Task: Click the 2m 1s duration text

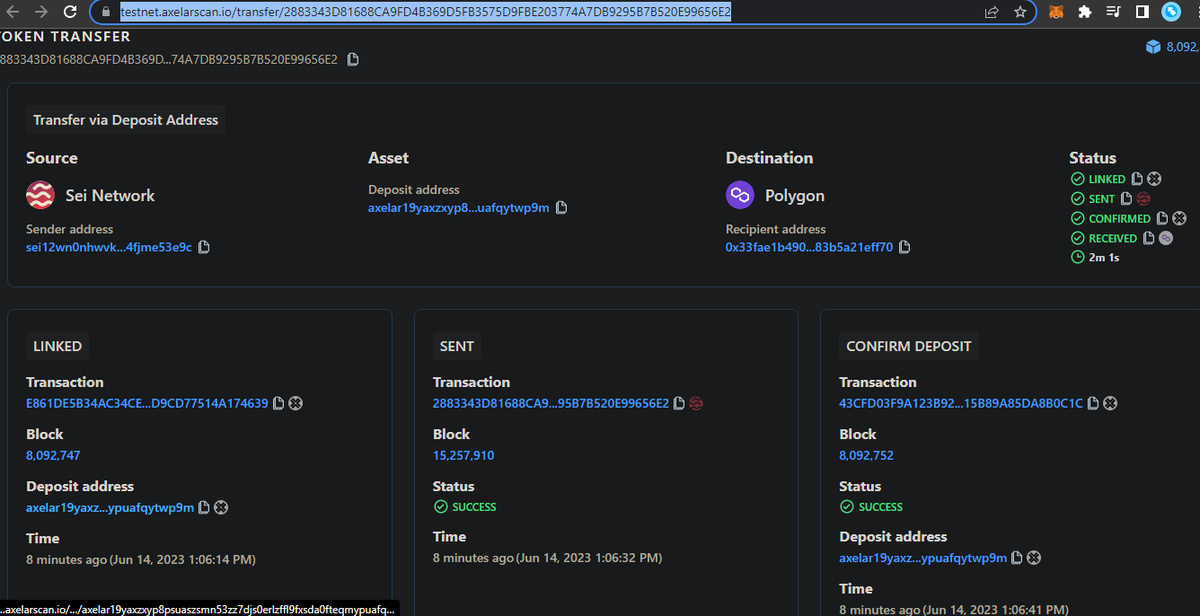Action: point(1104,258)
